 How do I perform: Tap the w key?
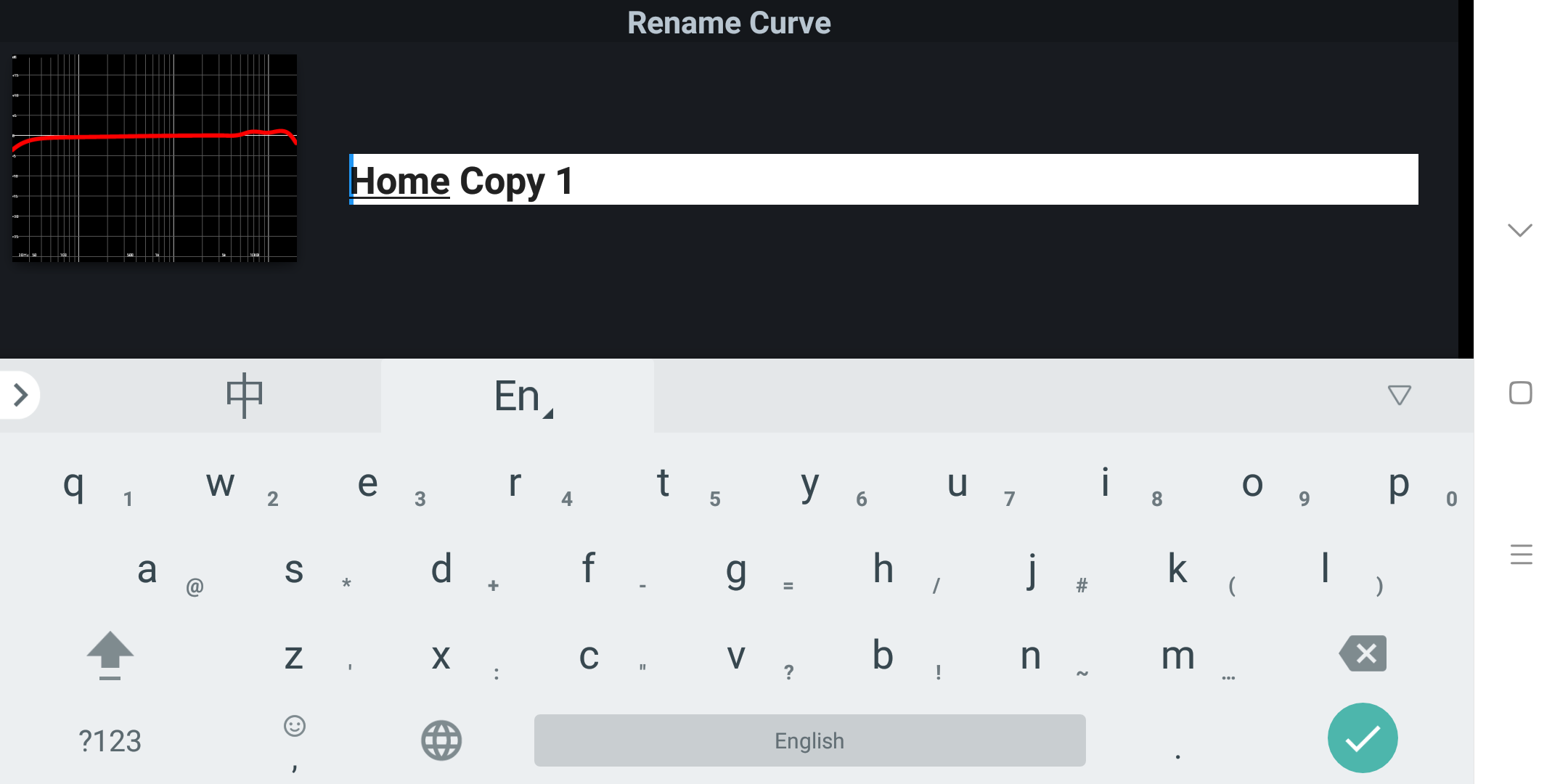point(221,483)
